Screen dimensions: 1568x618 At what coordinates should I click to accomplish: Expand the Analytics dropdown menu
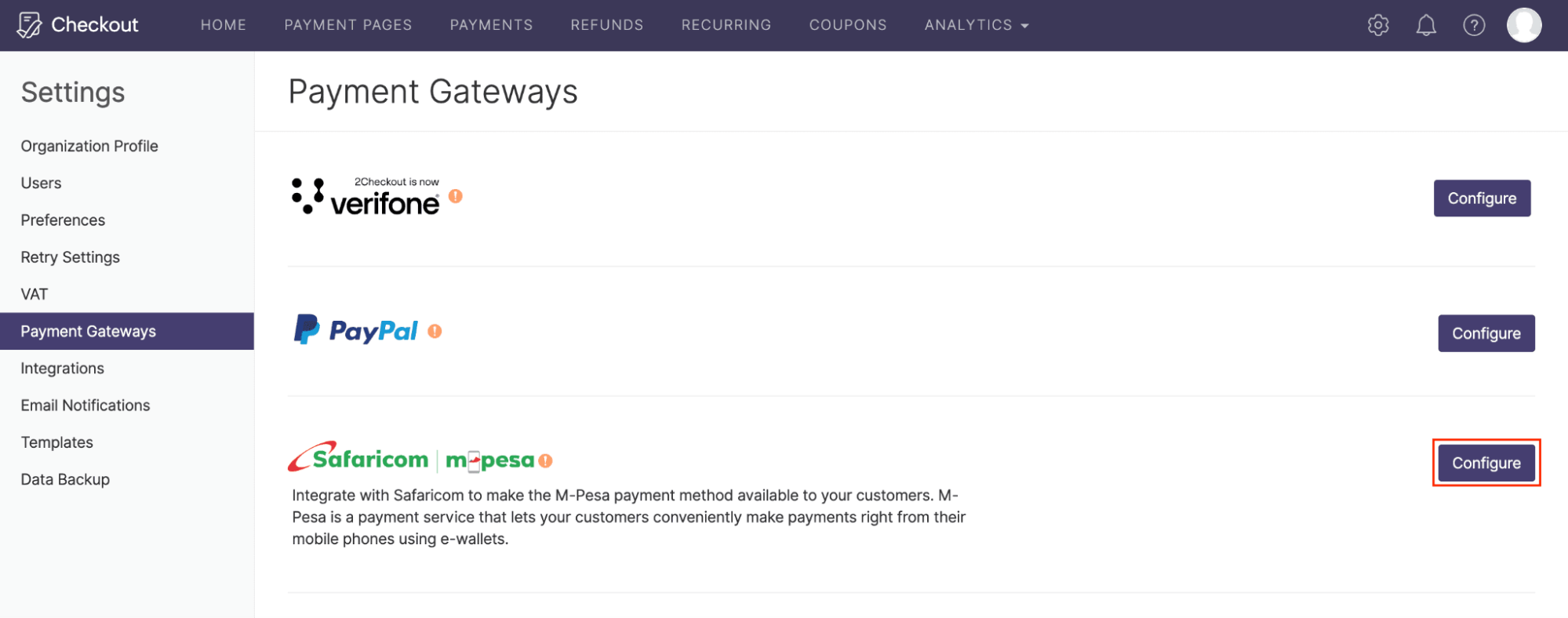[976, 25]
